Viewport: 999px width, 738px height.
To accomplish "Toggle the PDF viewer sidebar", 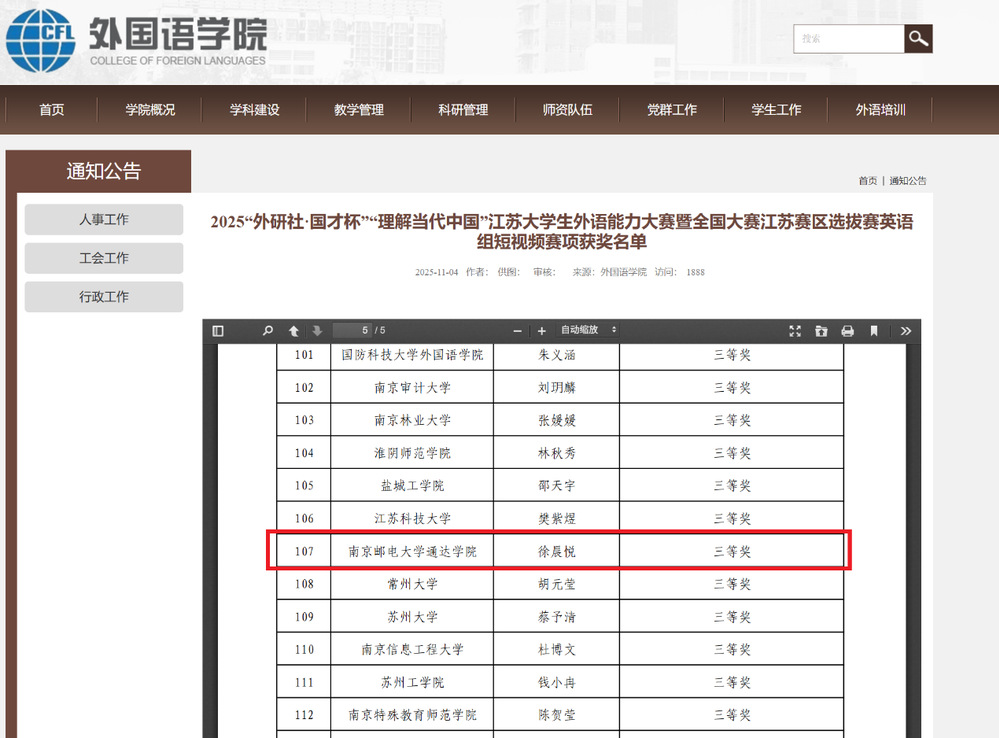I will (x=218, y=331).
